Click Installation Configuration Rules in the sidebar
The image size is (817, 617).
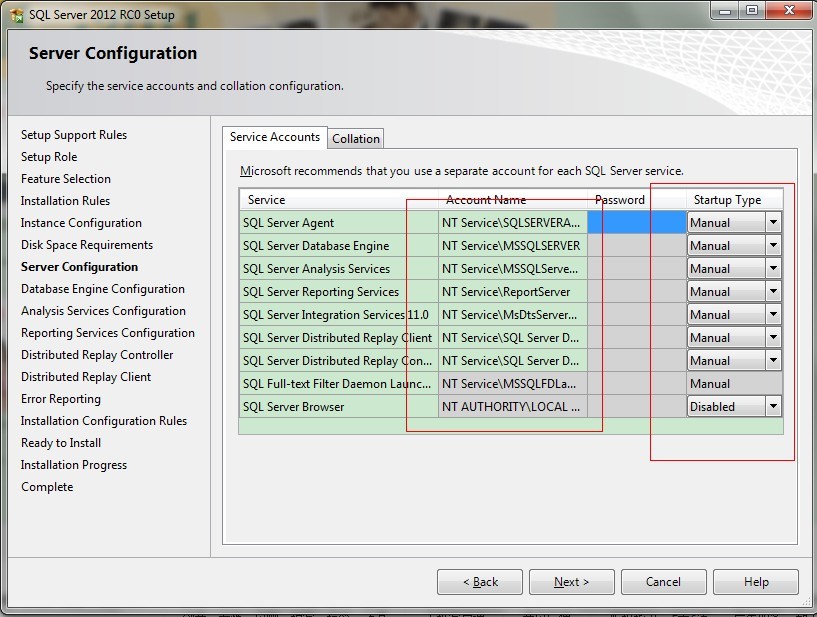click(104, 421)
